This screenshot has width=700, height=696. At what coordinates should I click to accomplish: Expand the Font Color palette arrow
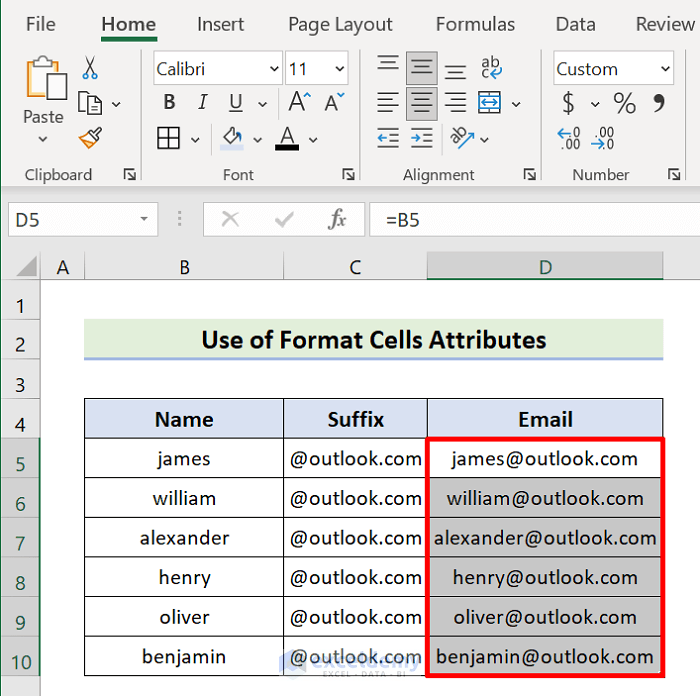(313, 140)
